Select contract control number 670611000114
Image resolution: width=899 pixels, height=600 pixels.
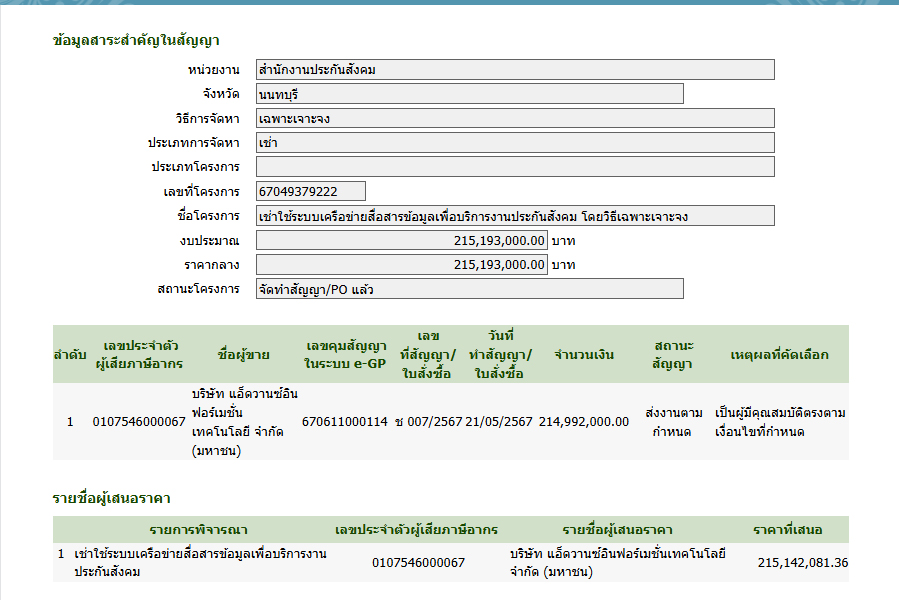coord(344,422)
